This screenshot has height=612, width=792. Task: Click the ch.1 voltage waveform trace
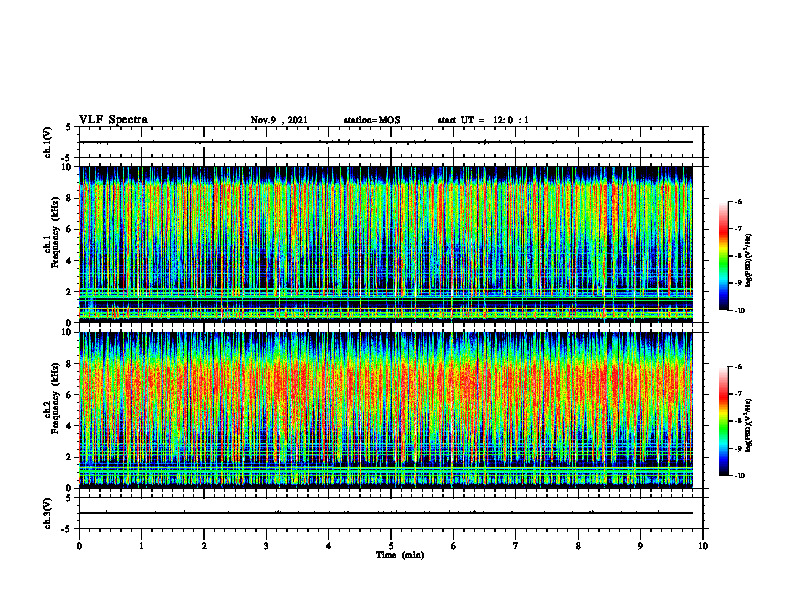(386, 142)
